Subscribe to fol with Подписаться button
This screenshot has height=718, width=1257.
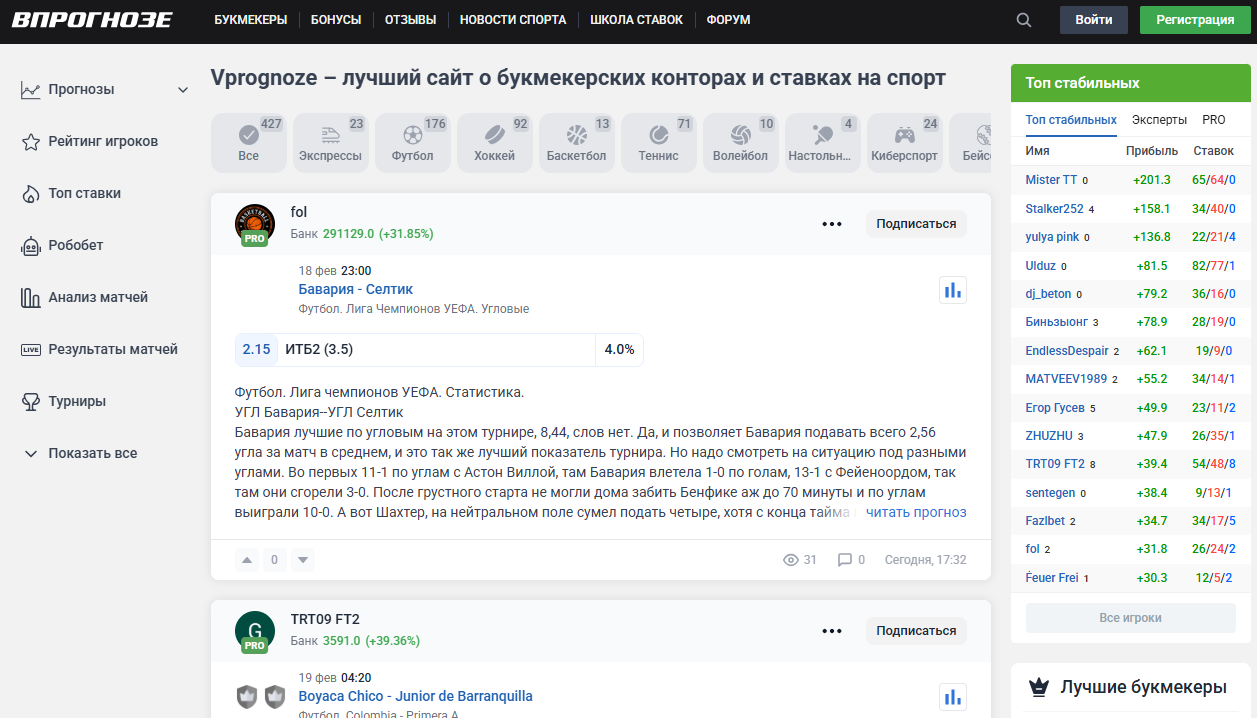(916, 224)
